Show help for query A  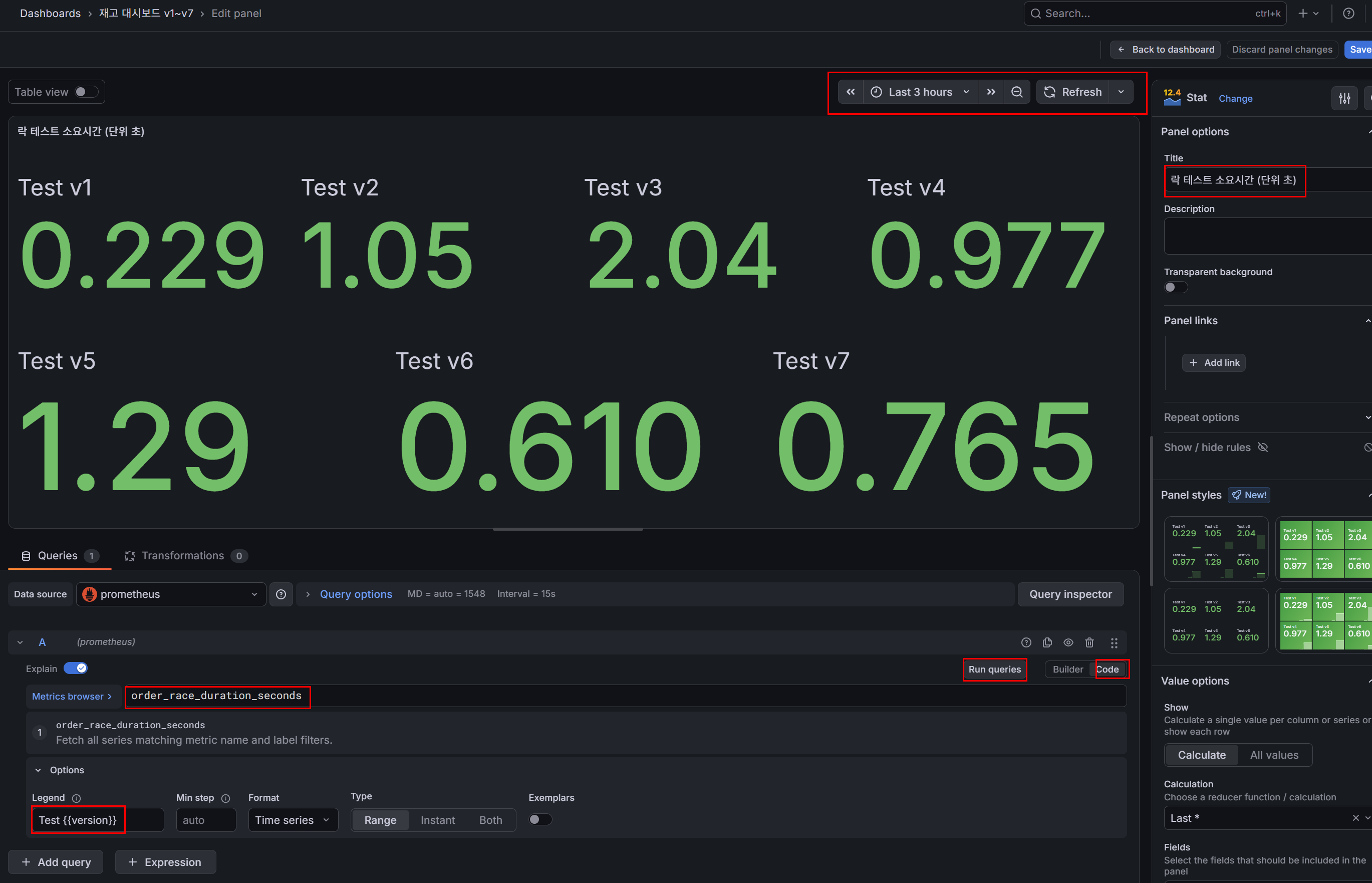(x=1026, y=642)
